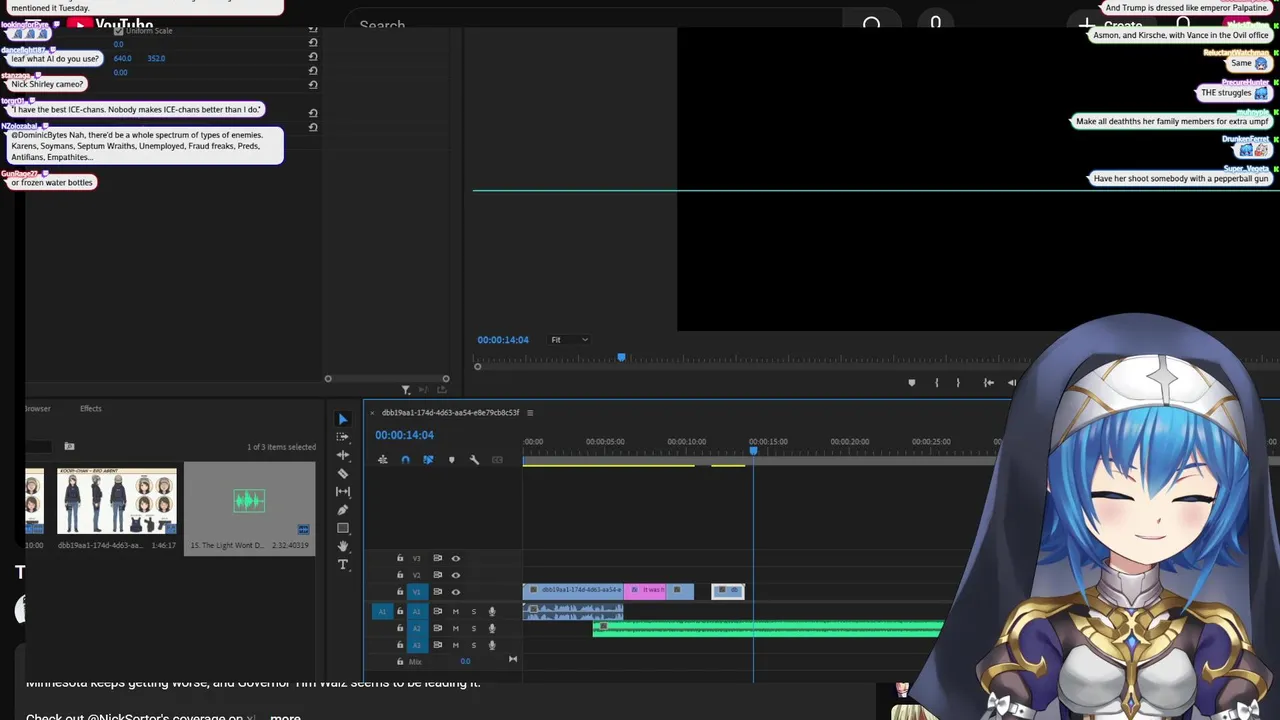Viewport: 1280px width, 720px height.
Task: Enable voice-over record on A3
Action: tap(491, 645)
